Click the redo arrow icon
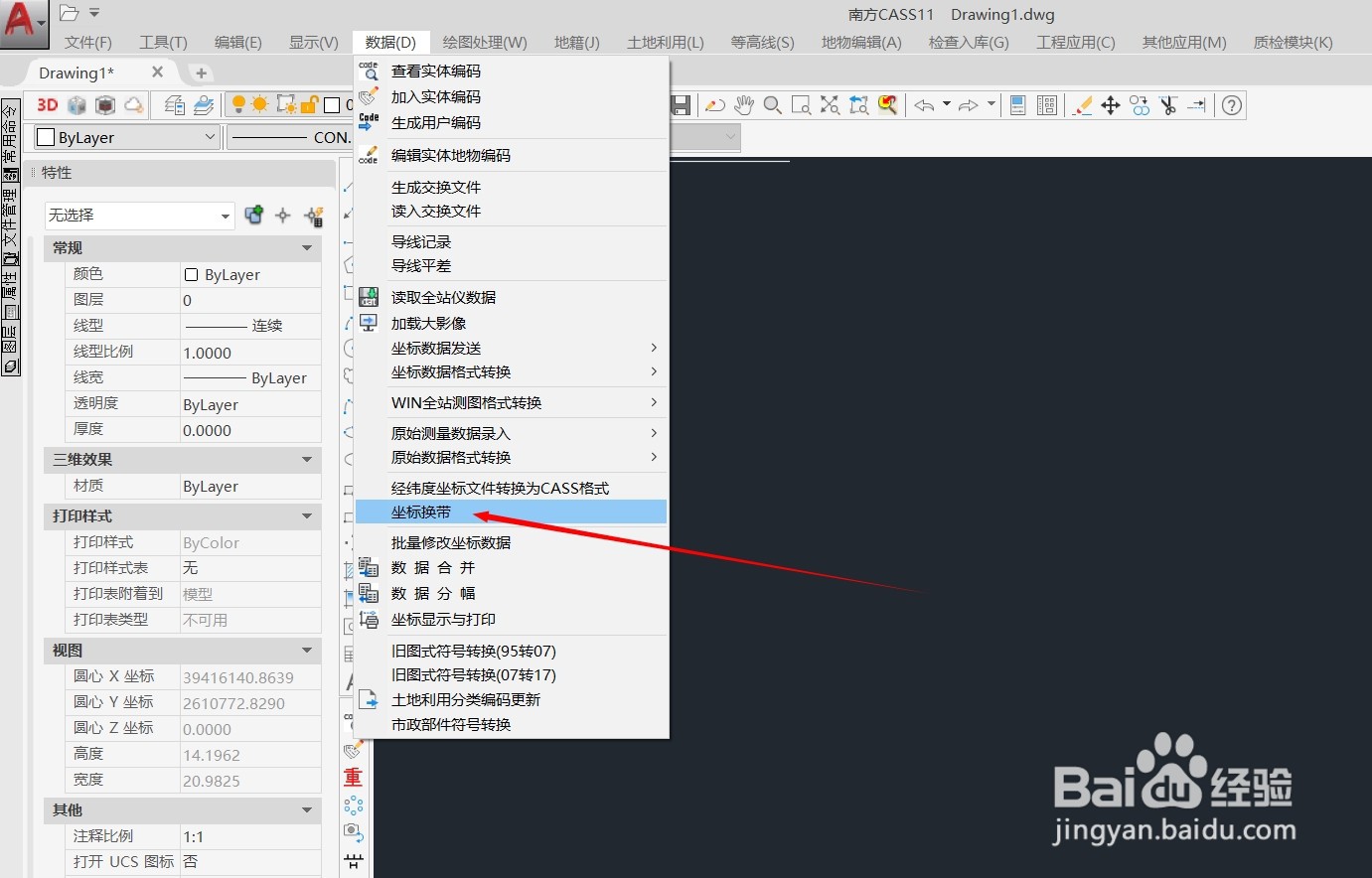 (969, 105)
